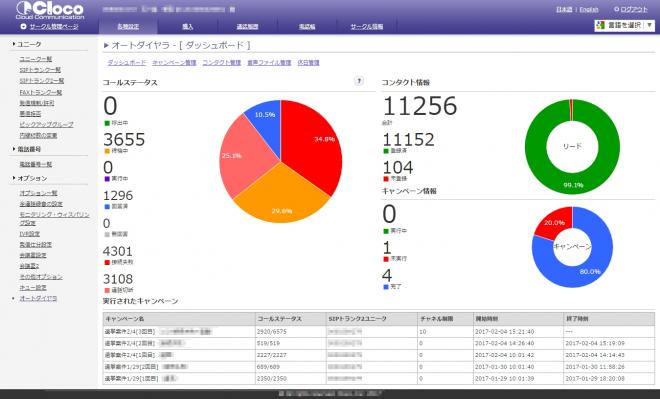This screenshot has height=399, width=660.
Task: Open ピックアップグループ in the sidebar
Action: click(x=46, y=125)
